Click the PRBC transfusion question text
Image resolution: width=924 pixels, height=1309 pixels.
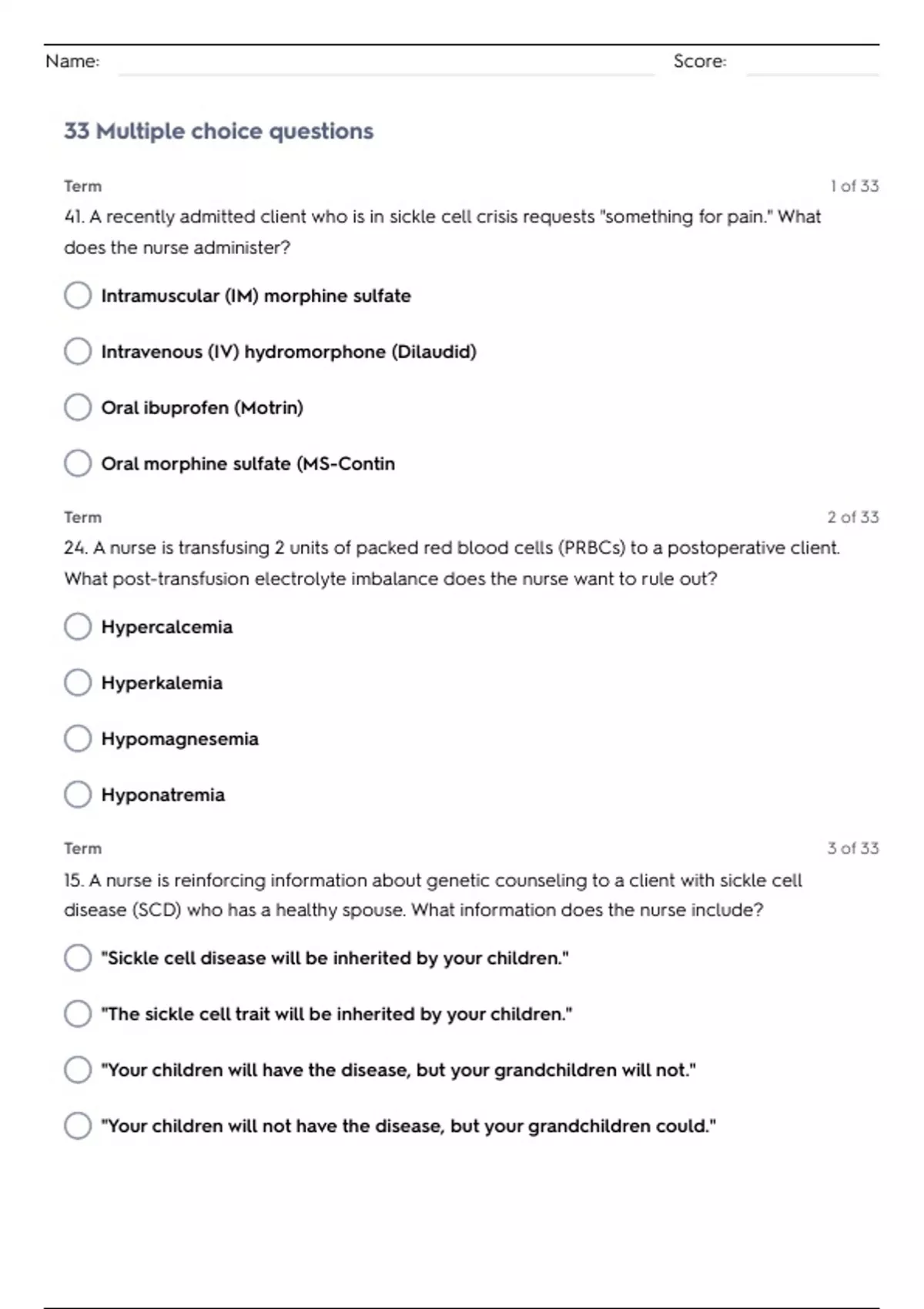pyautogui.click(x=451, y=563)
